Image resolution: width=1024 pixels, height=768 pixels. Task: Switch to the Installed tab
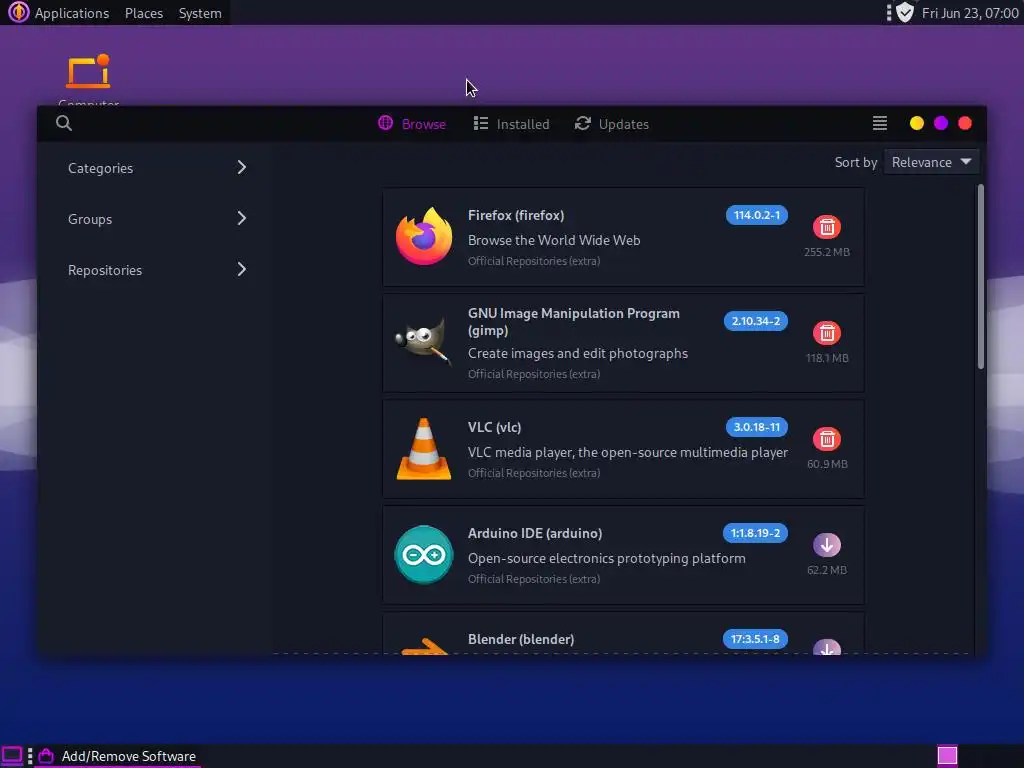[x=511, y=123]
